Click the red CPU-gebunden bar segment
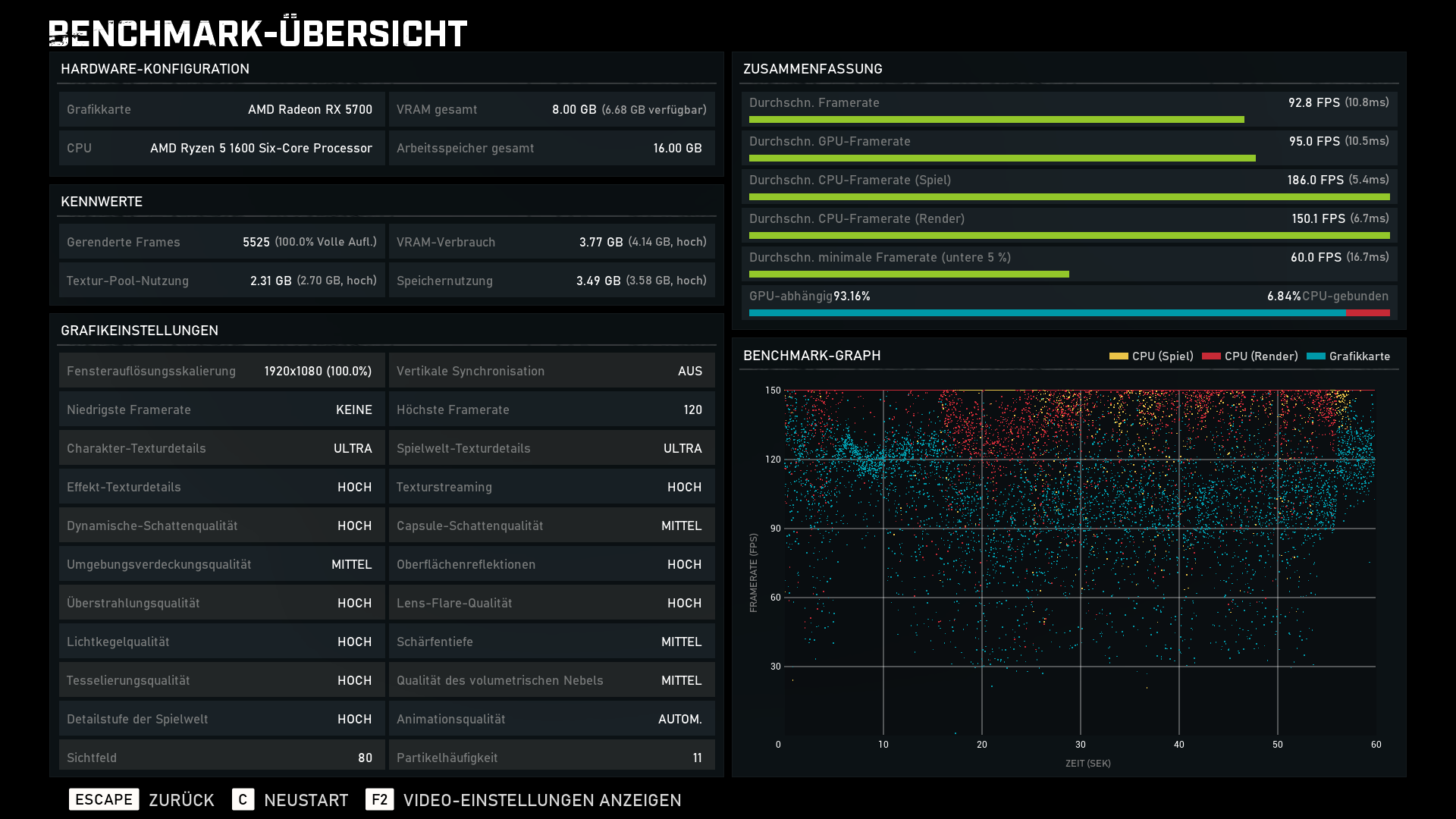The width and height of the screenshot is (1456, 819). (x=1368, y=312)
